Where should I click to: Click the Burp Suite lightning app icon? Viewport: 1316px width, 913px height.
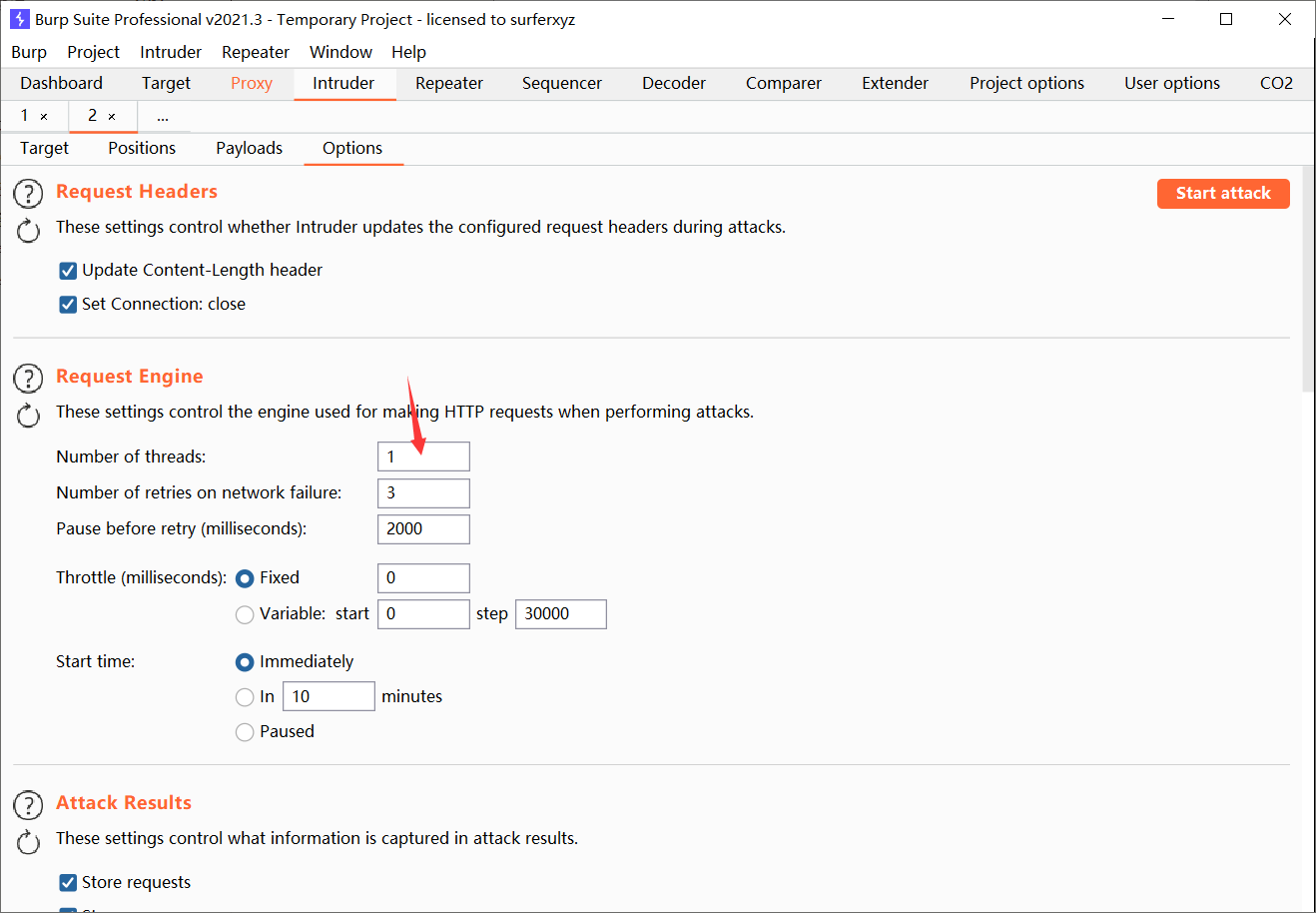coord(19,19)
